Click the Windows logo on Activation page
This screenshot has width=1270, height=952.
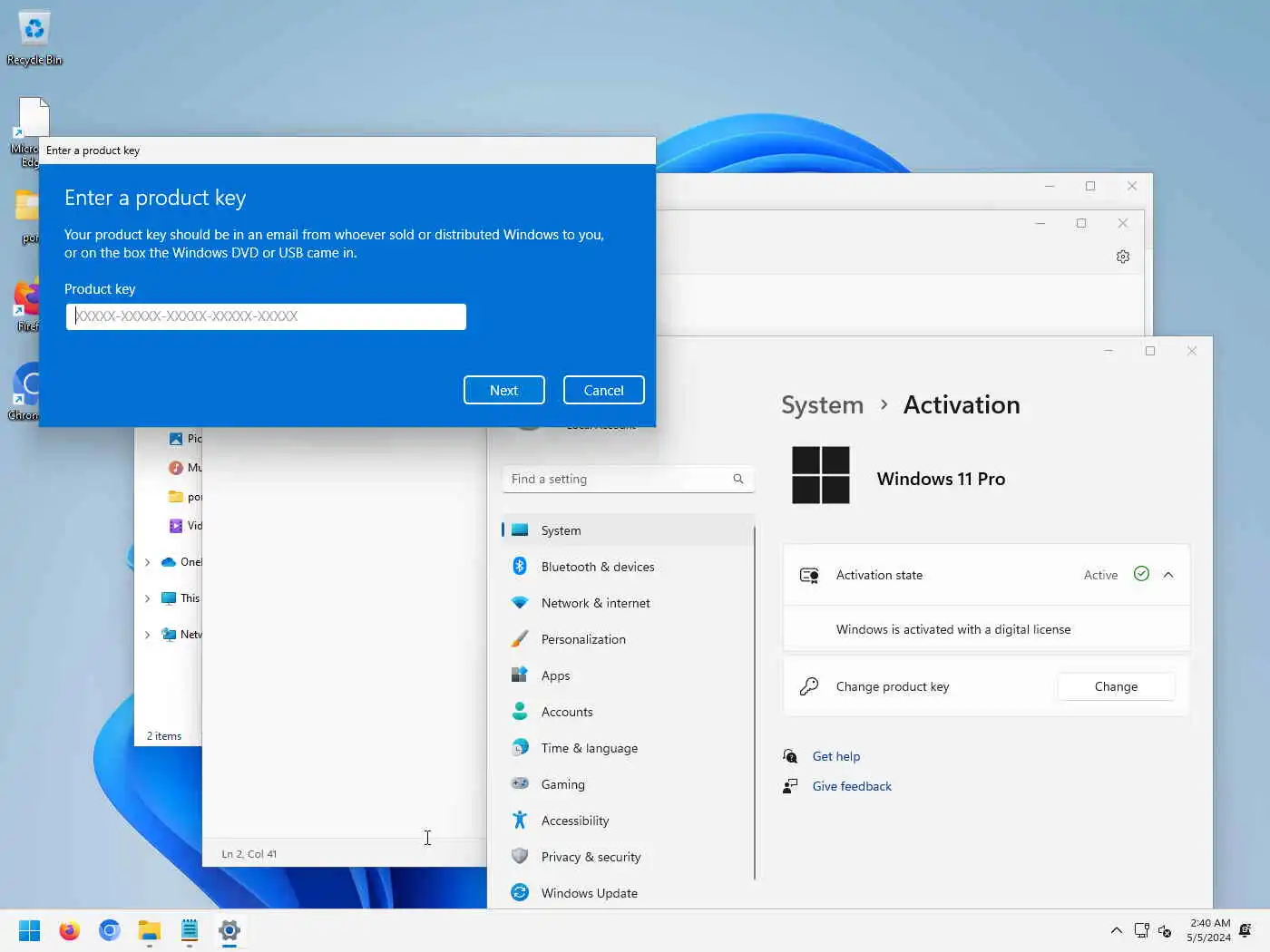click(821, 475)
